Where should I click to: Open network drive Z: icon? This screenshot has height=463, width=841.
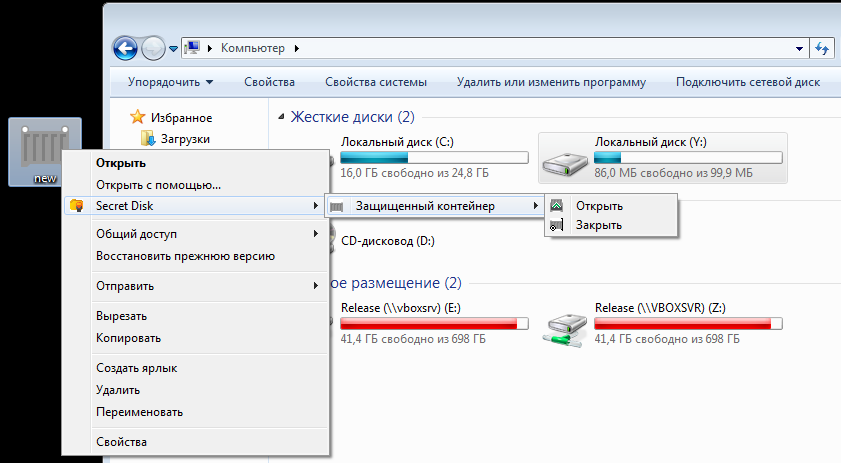(565, 324)
